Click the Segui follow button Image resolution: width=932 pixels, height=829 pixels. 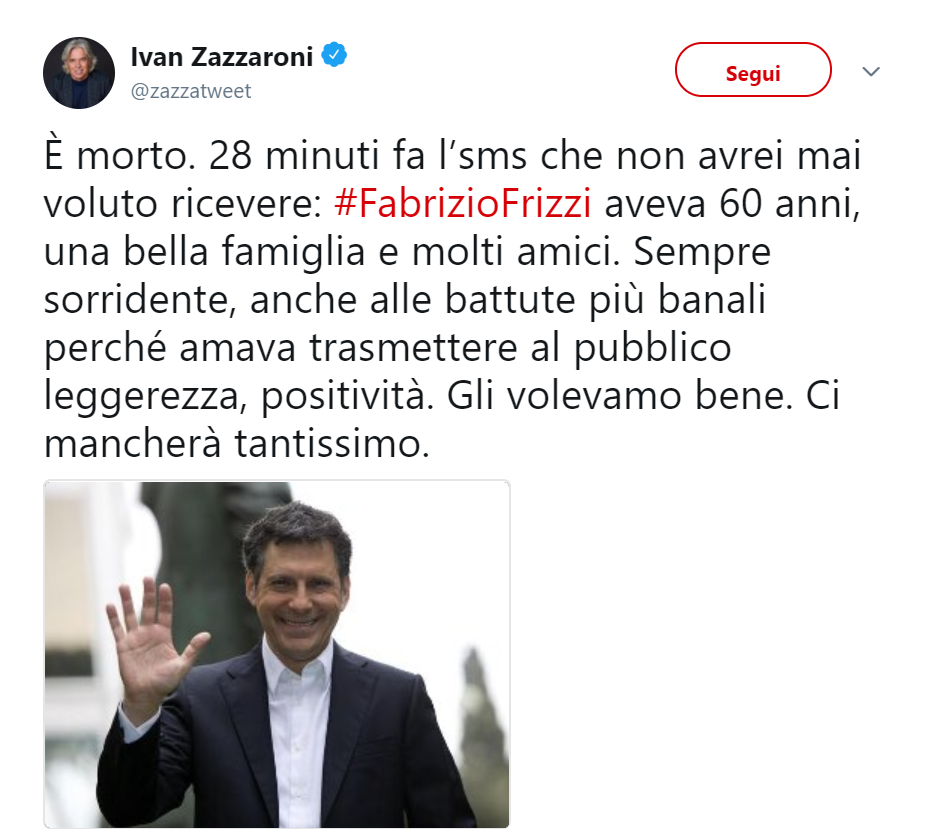tap(752, 70)
